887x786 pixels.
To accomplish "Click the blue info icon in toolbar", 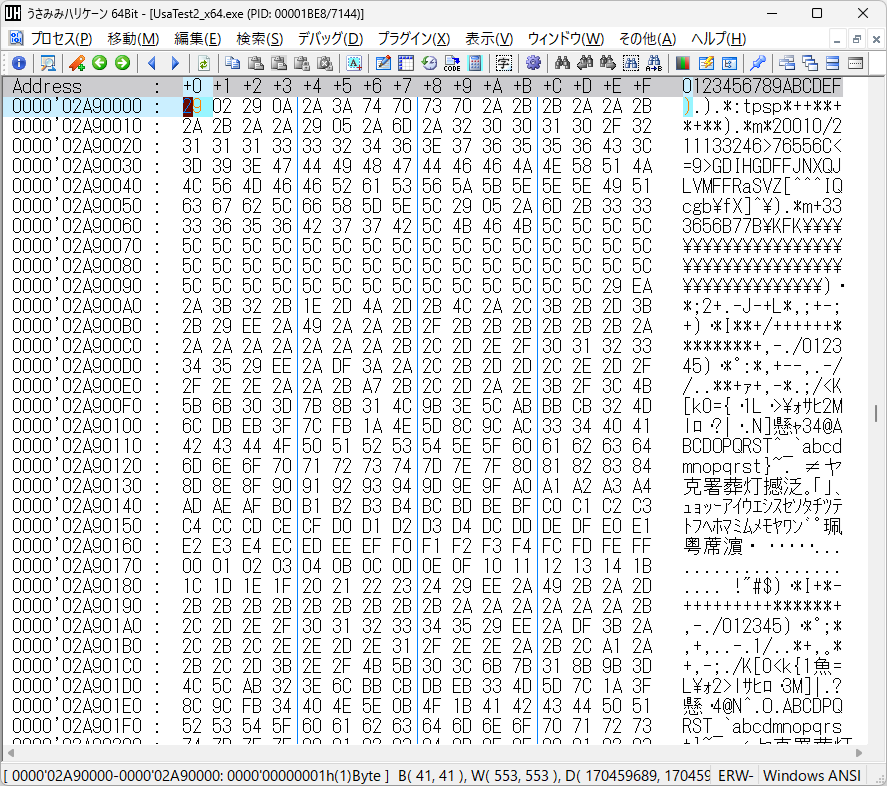I will (x=18, y=63).
